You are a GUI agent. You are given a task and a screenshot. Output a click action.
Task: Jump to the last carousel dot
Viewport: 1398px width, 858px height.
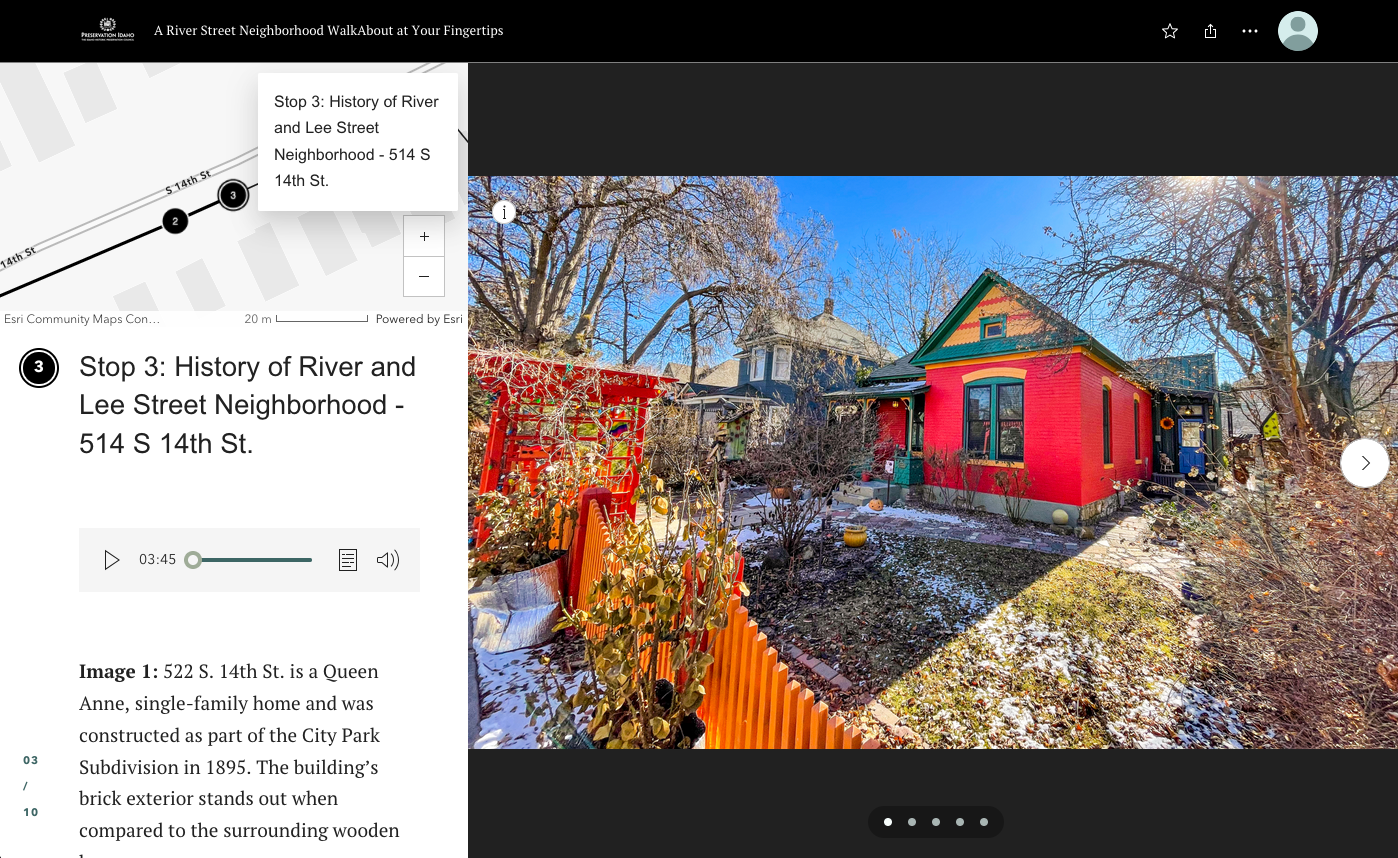point(983,821)
